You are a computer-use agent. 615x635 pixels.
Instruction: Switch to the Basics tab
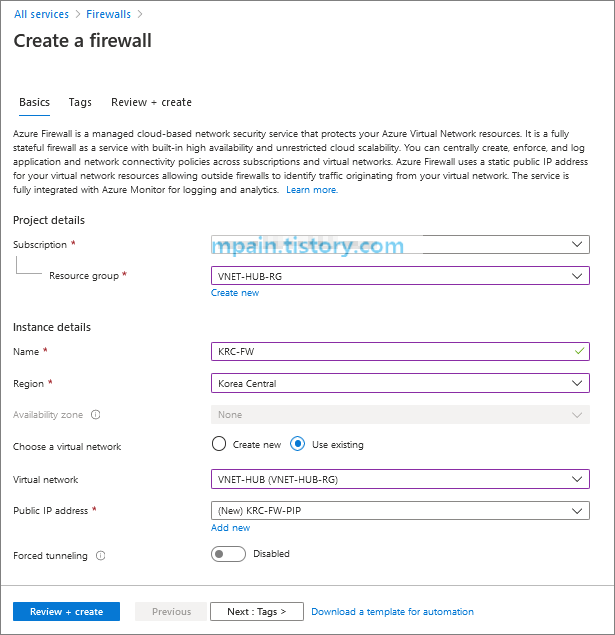point(34,102)
